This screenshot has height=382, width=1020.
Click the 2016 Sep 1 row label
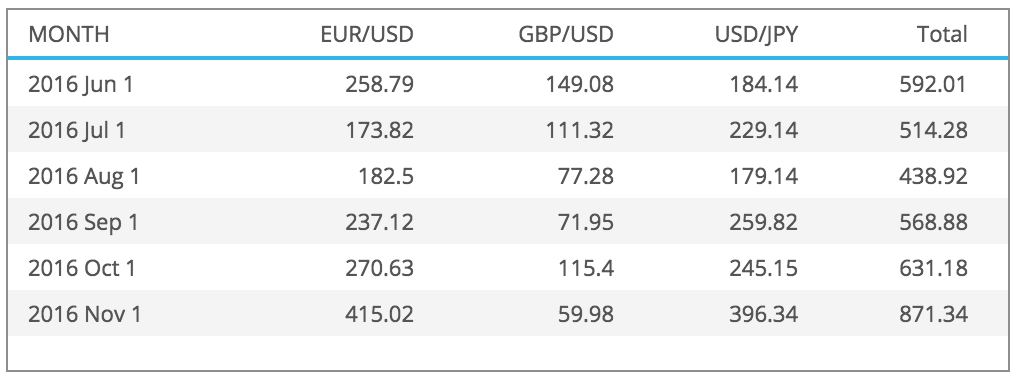tap(83, 223)
